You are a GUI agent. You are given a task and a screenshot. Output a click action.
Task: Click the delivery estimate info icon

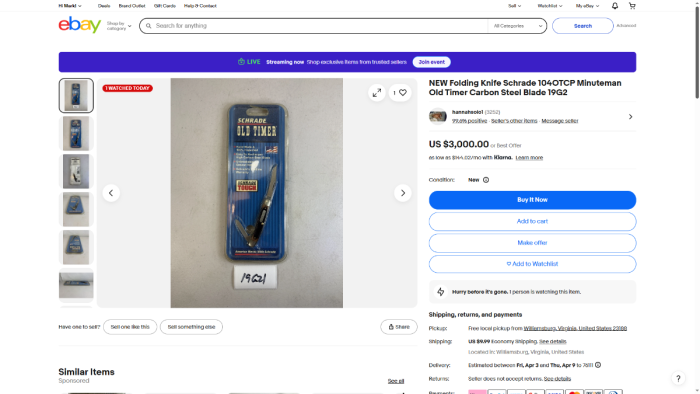tap(598, 365)
